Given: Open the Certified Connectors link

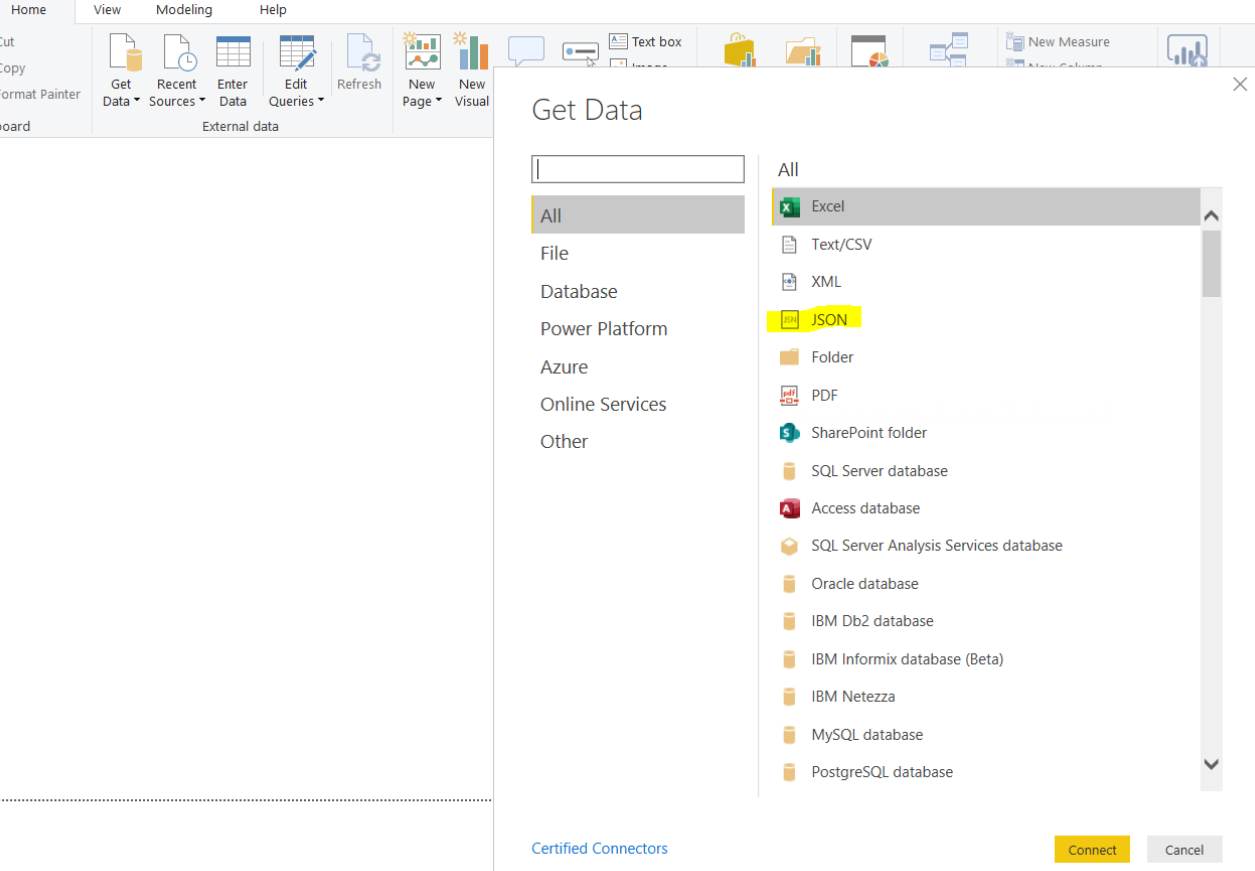Looking at the screenshot, I should [600, 849].
